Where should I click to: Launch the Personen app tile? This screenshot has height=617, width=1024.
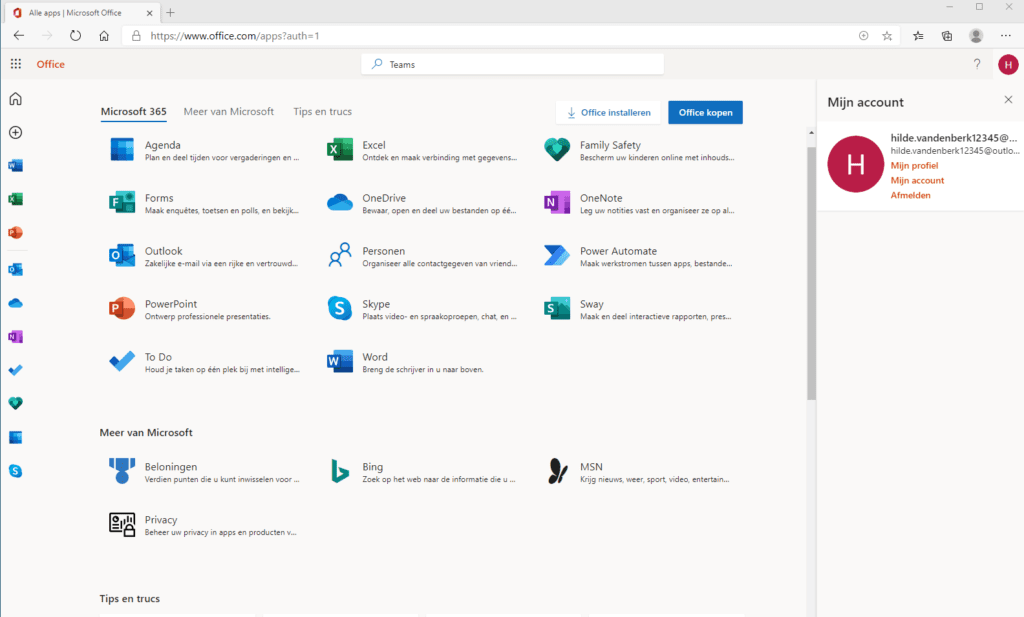[422, 256]
